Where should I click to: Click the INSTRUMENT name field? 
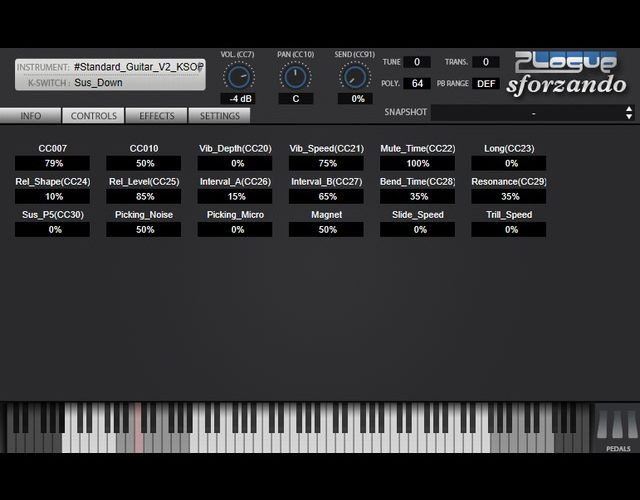coord(138,67)
